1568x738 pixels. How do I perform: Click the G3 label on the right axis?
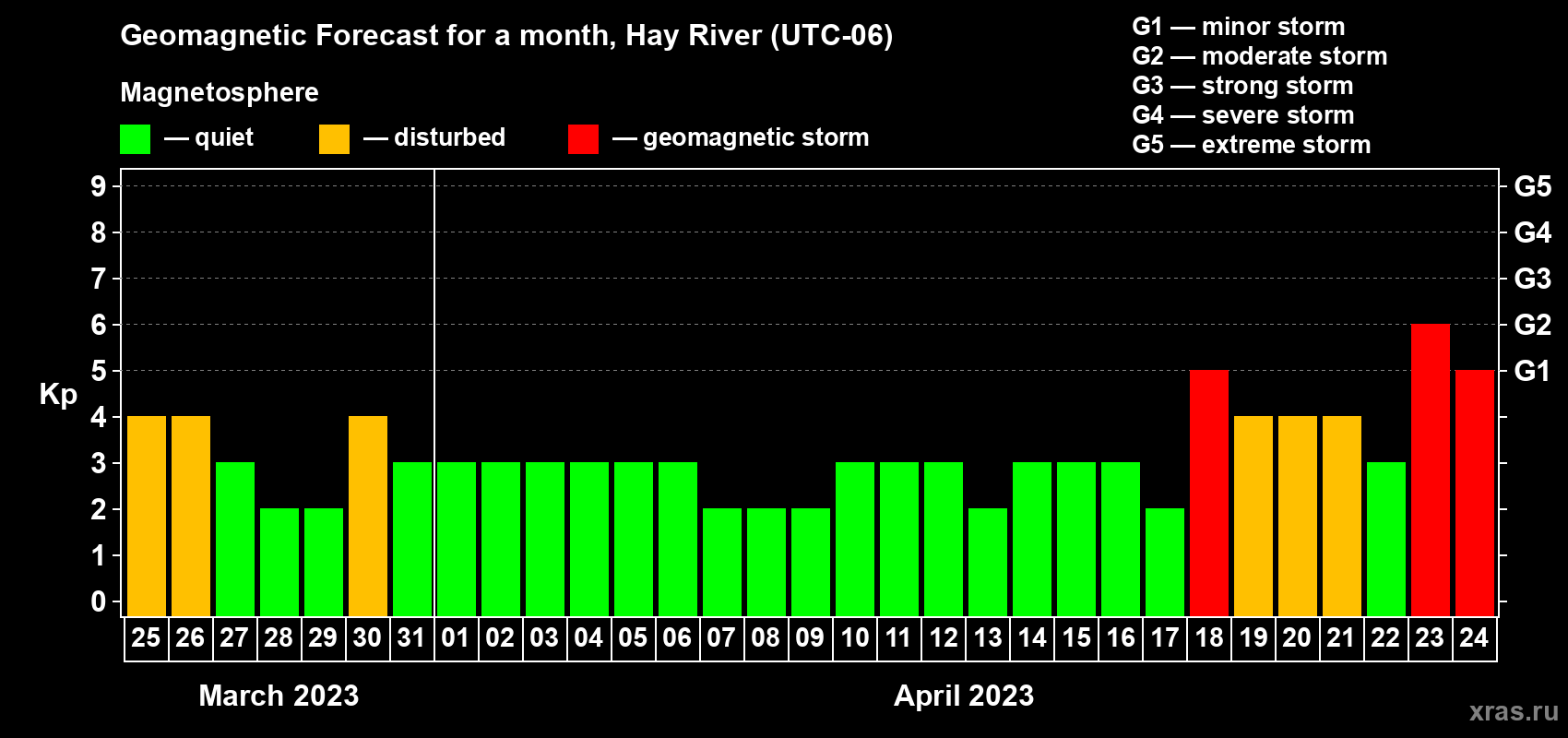[x=1533, y=279]
